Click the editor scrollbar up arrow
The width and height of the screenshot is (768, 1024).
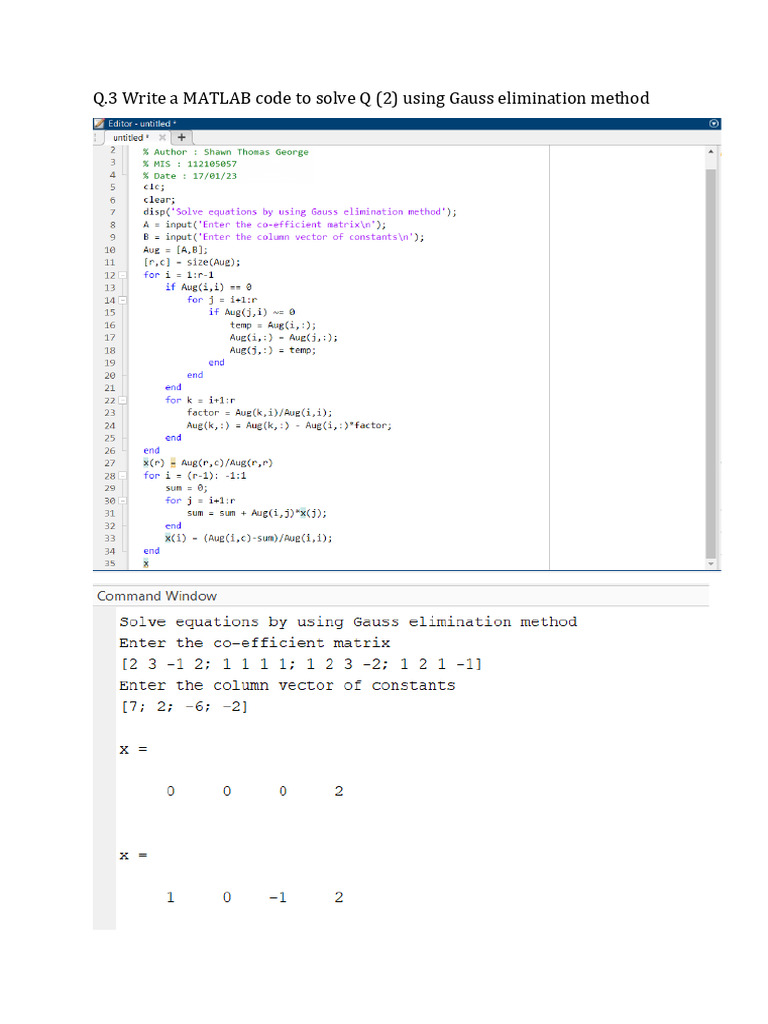point(711,152)
